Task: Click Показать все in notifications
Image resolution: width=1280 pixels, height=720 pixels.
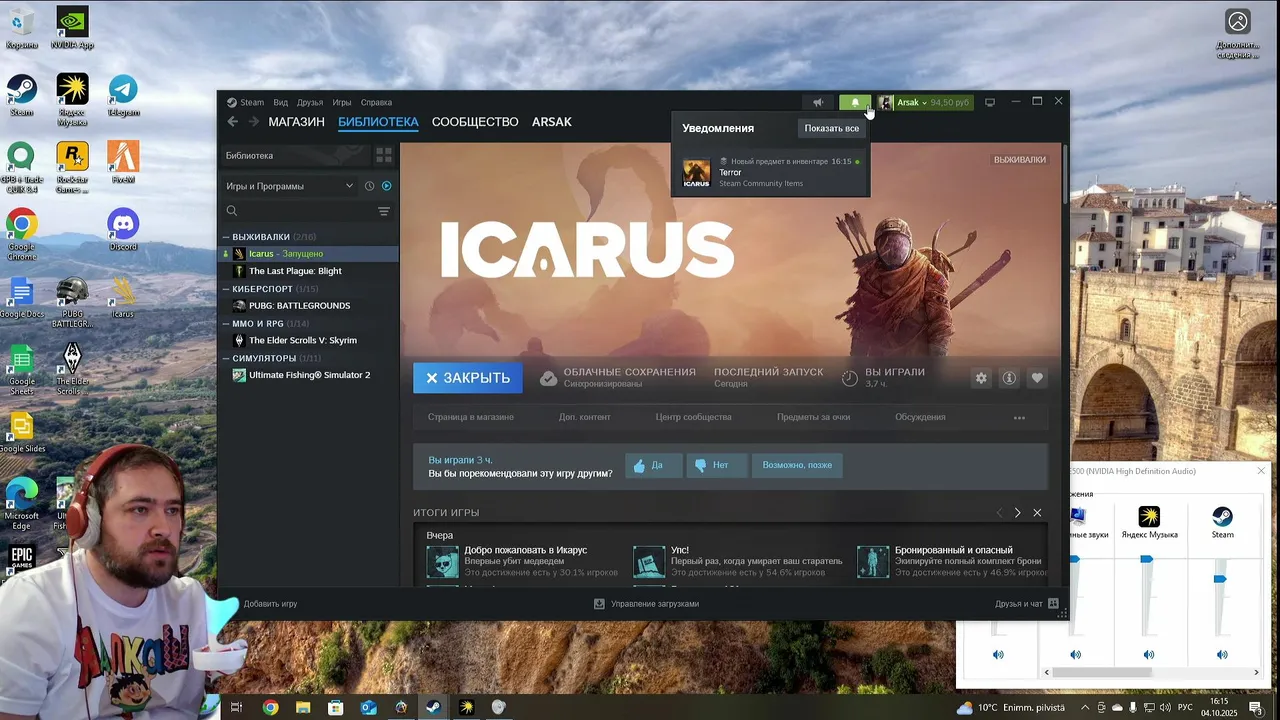Action: click(x=832, y=128)
